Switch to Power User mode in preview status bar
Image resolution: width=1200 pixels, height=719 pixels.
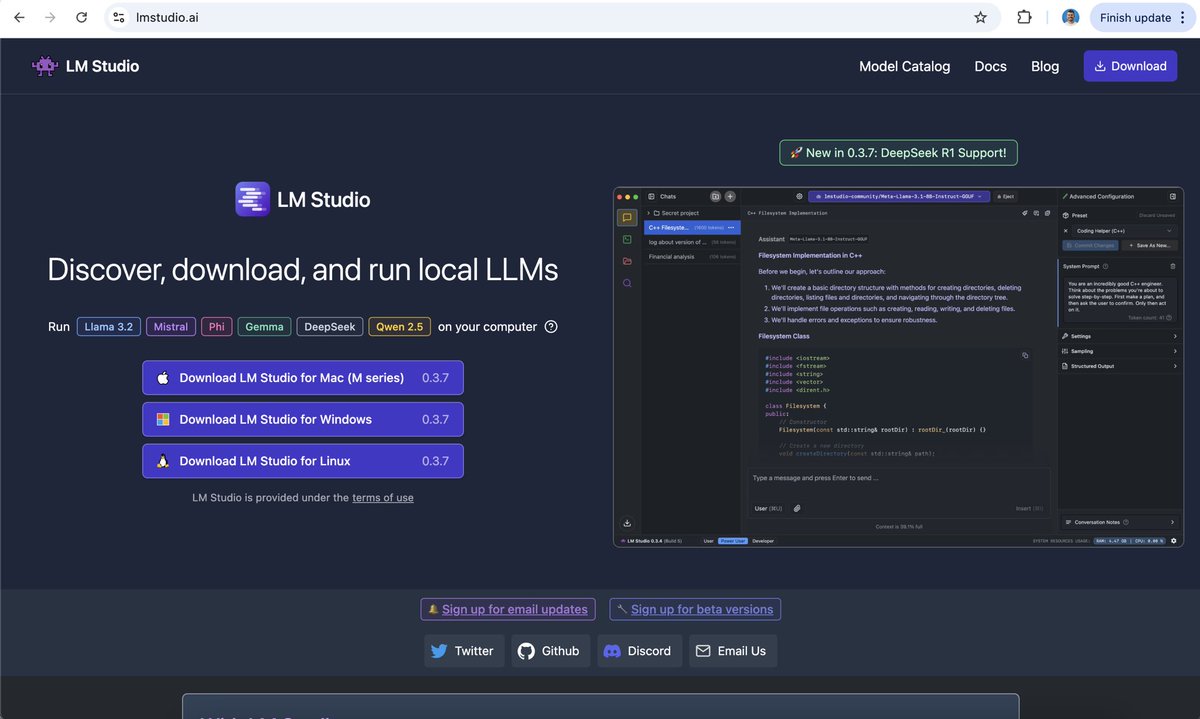click(x=733, y=541)
